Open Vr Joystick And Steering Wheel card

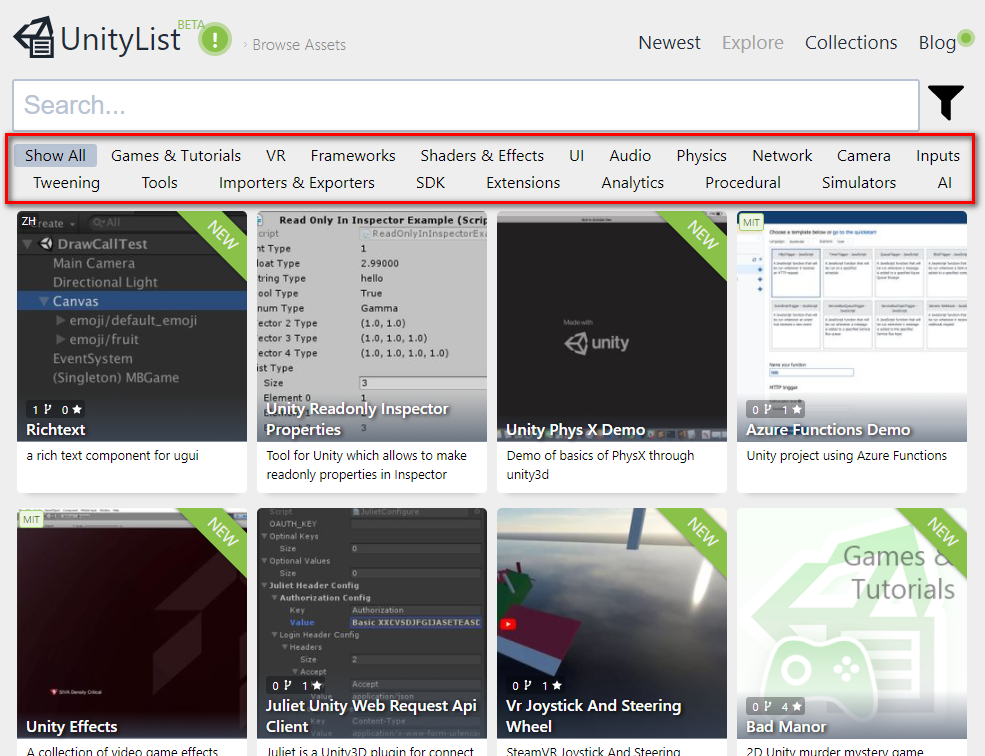click(x=612, y=623)
